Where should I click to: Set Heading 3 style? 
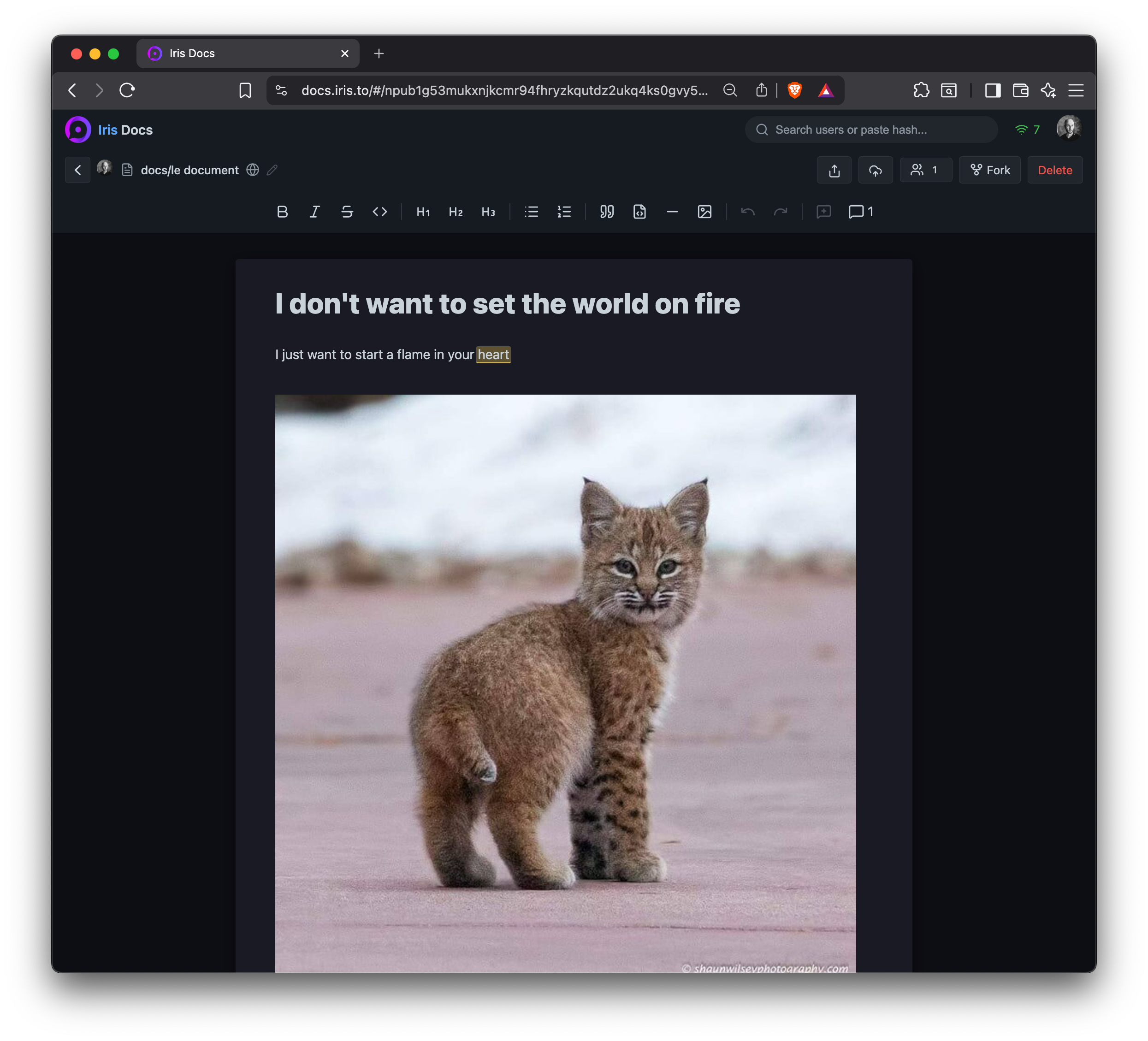point(488,212)
